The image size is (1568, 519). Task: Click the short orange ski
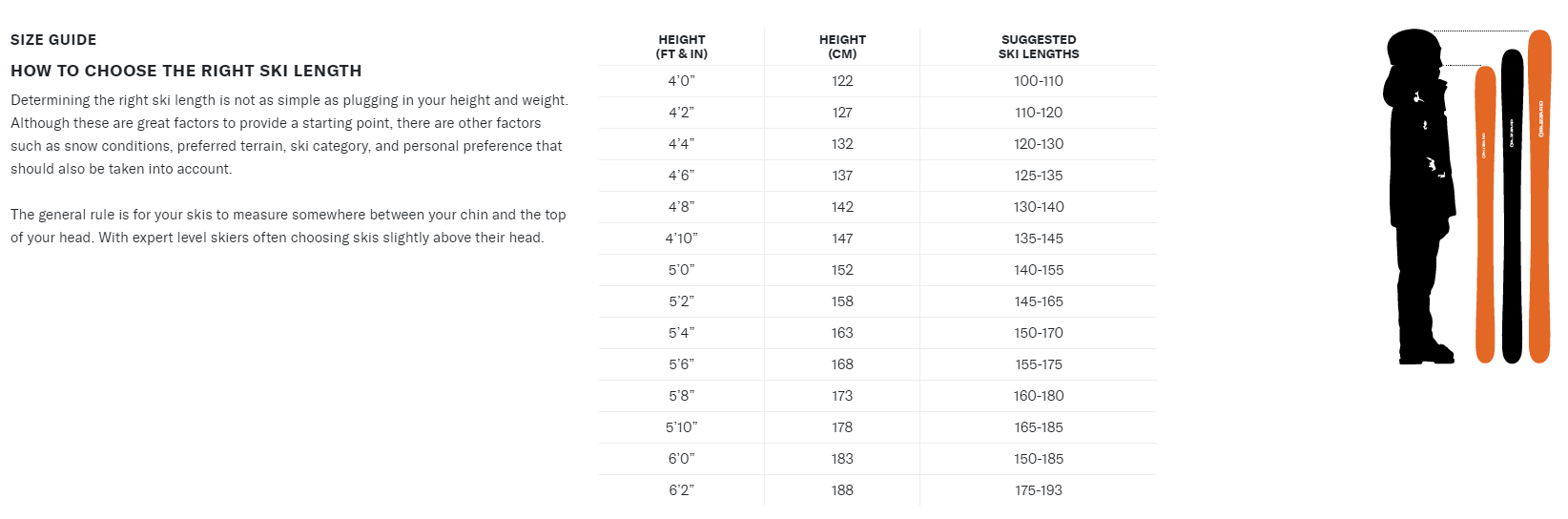pyautogui.click(x=1485, y=215)
